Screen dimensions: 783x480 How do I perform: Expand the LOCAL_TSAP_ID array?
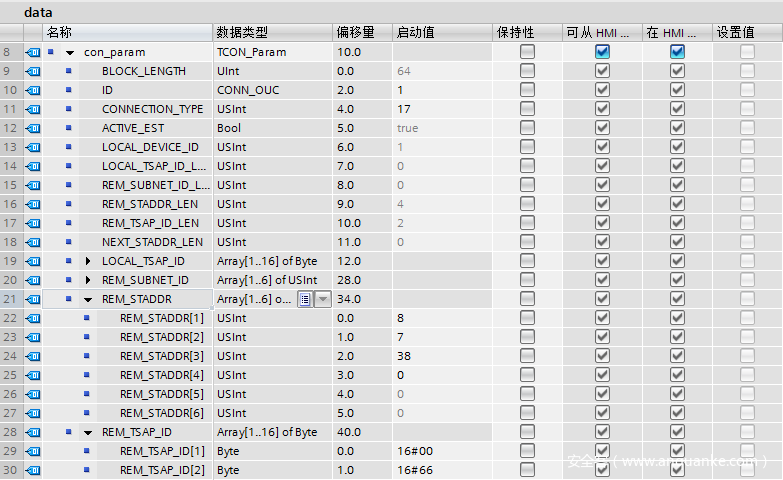pos(87,261)
